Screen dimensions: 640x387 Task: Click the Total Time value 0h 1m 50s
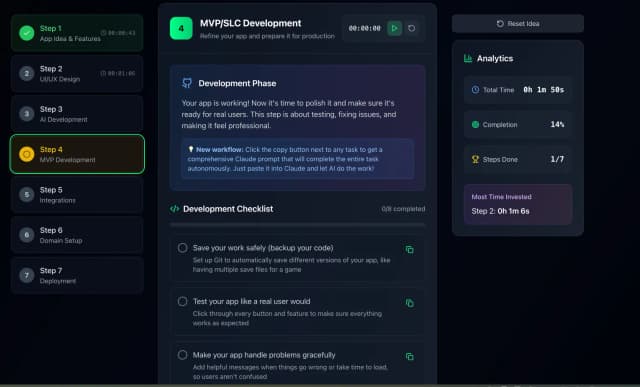[544, 90]
